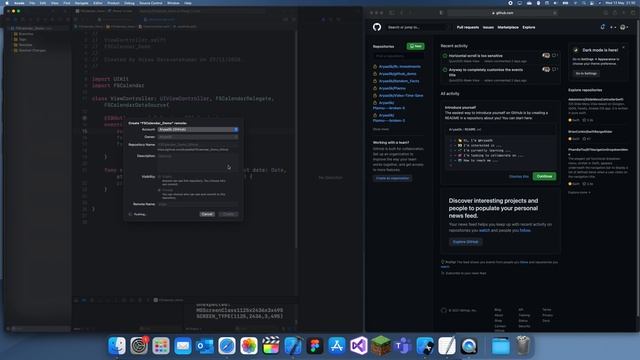
Task: Click the green Continue button
Action: coord(544,176)
